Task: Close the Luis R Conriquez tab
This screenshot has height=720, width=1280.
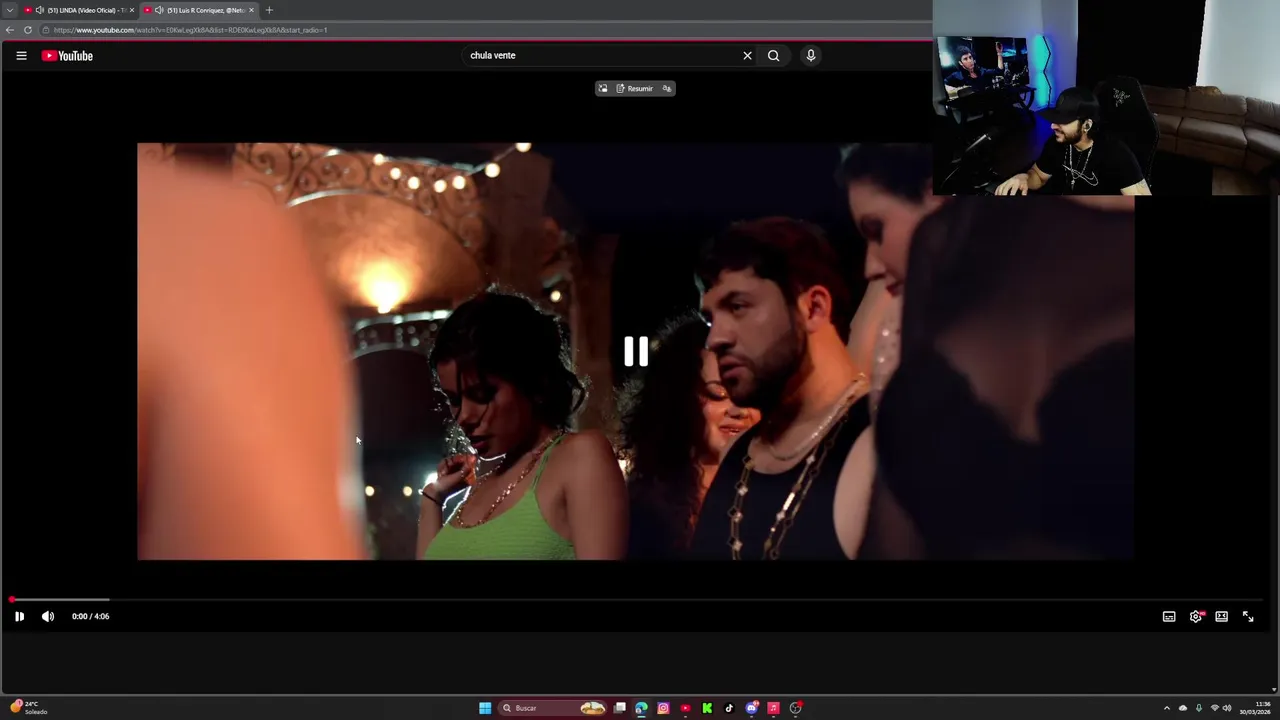Action: point(251,10)
